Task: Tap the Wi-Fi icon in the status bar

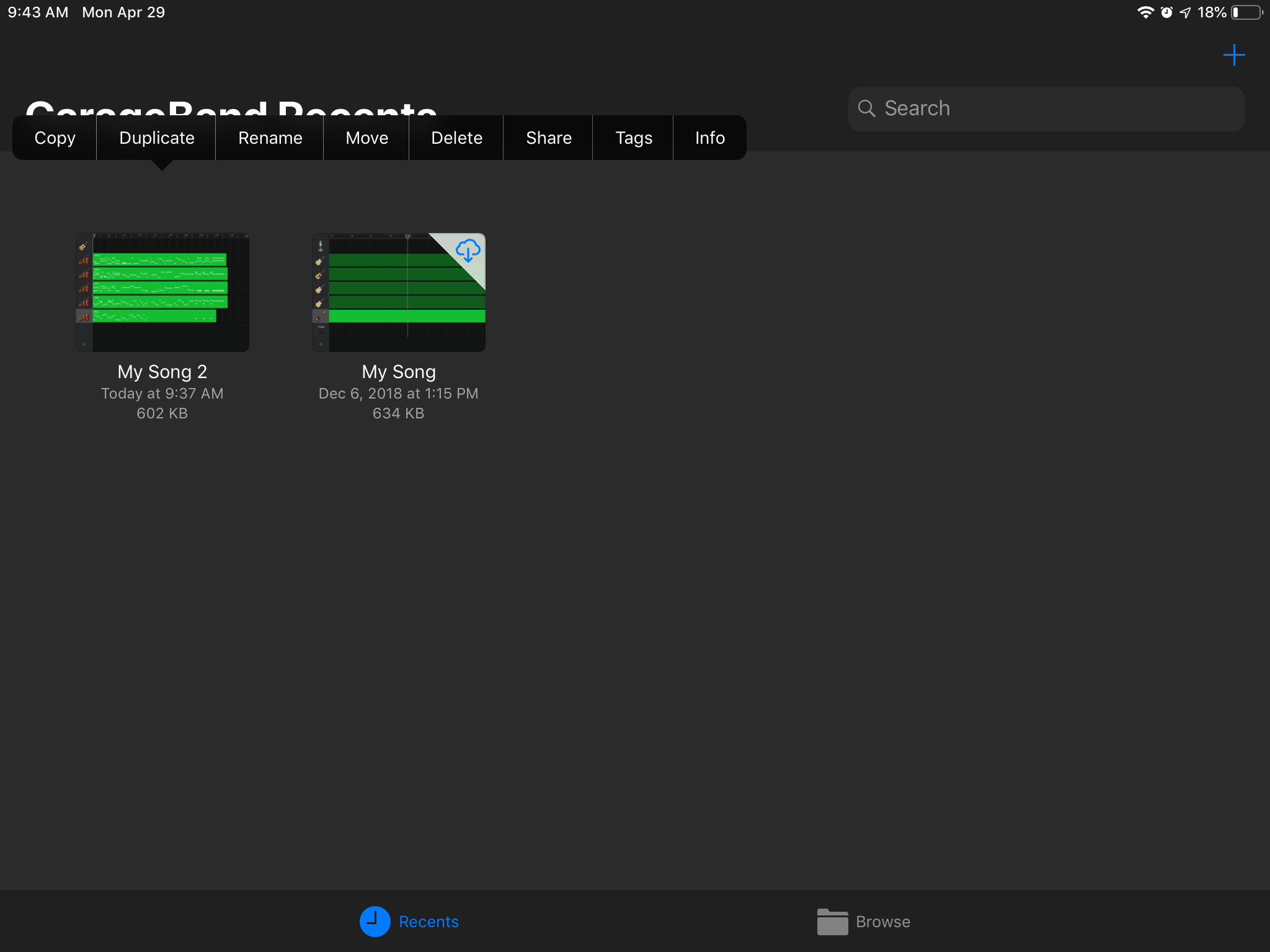Action: [x=1145, y=12]
